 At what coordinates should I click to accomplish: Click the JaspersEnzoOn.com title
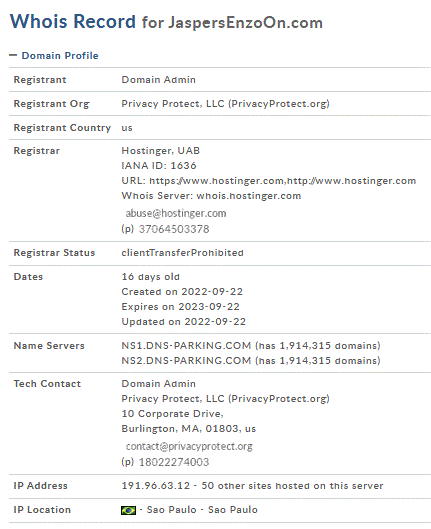(x=246, y=23)
